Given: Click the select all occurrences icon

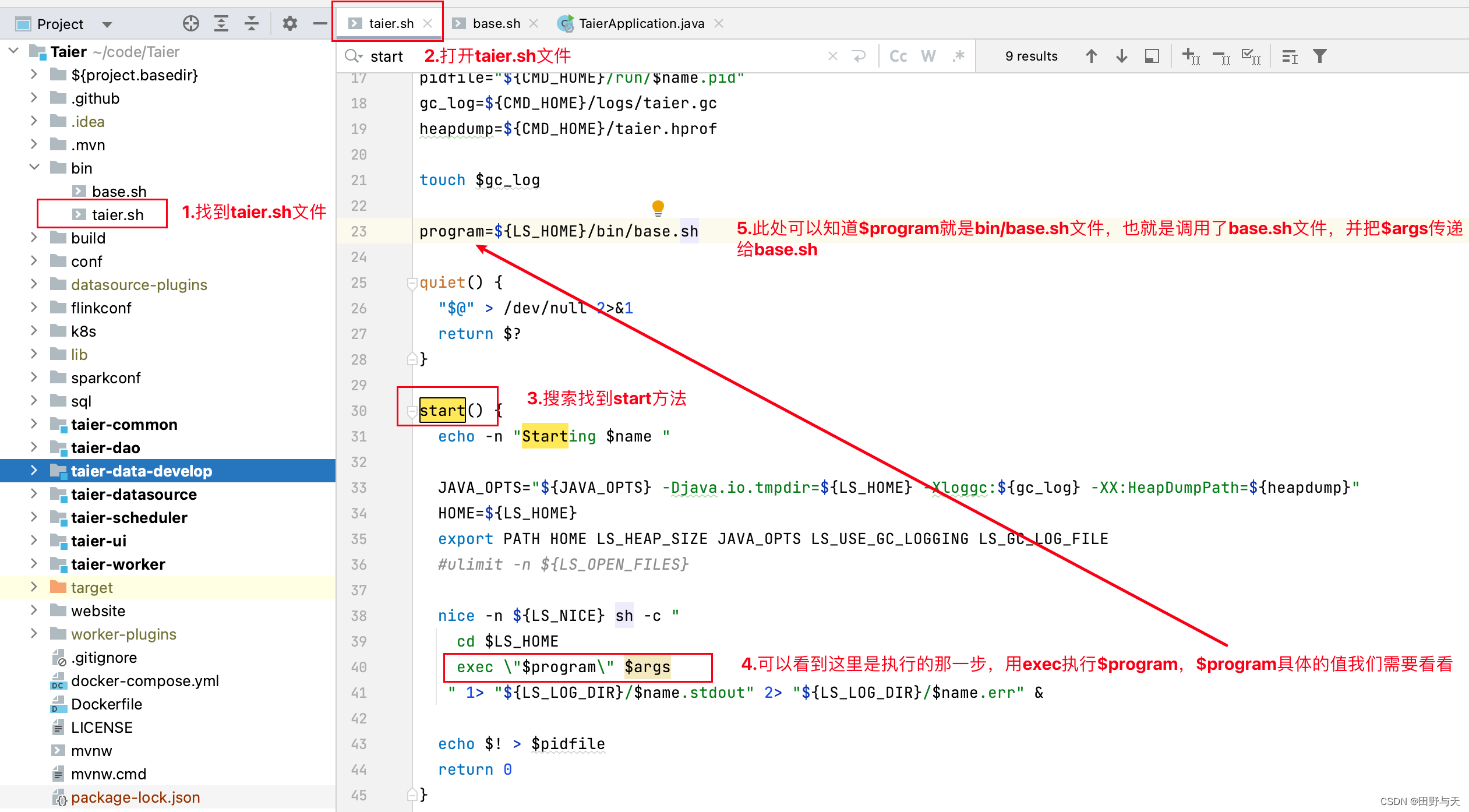Looking at the screenshot, I should [x=1251, y=55].
